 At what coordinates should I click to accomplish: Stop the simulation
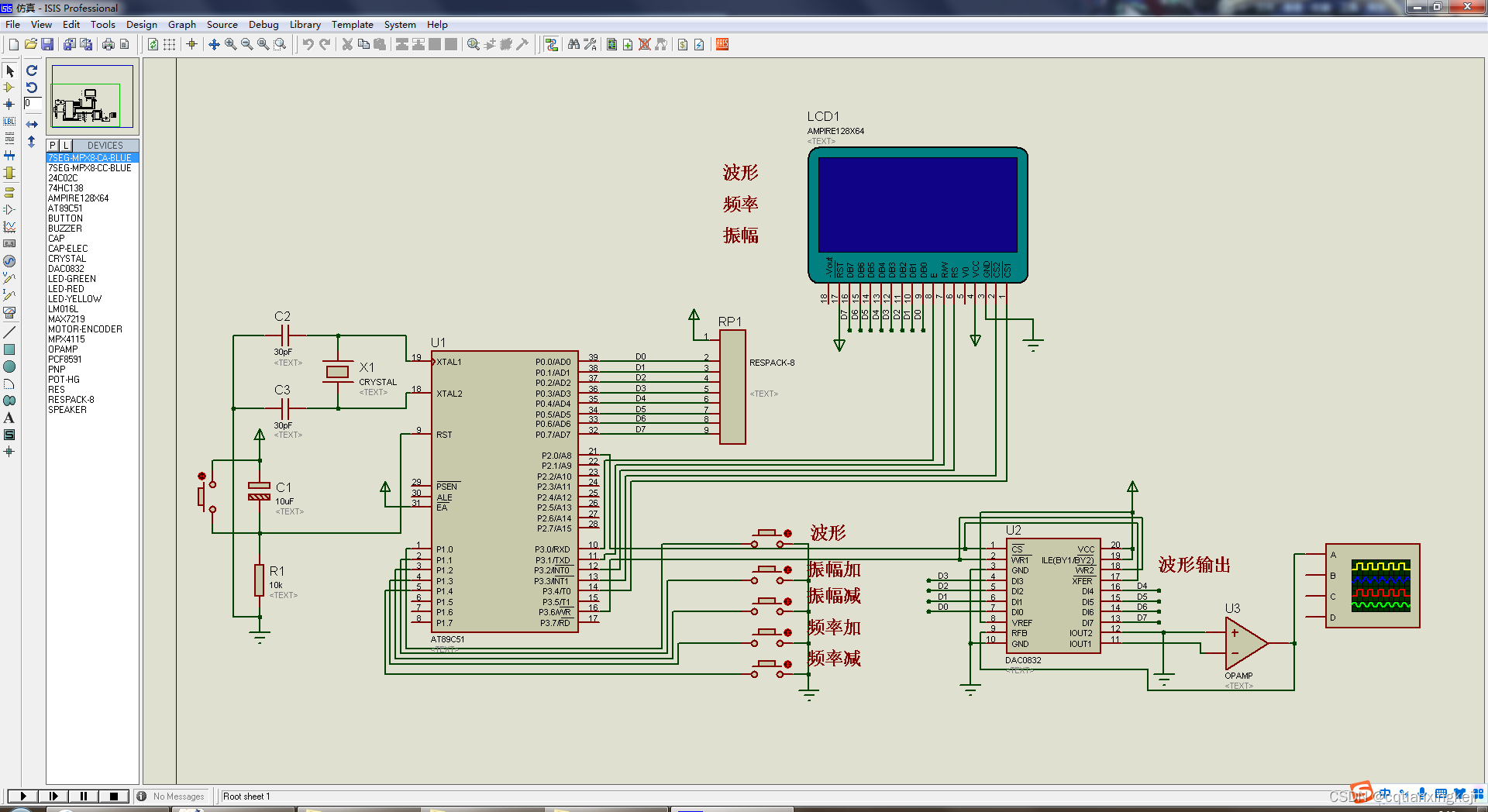click(x=113, y=796)
